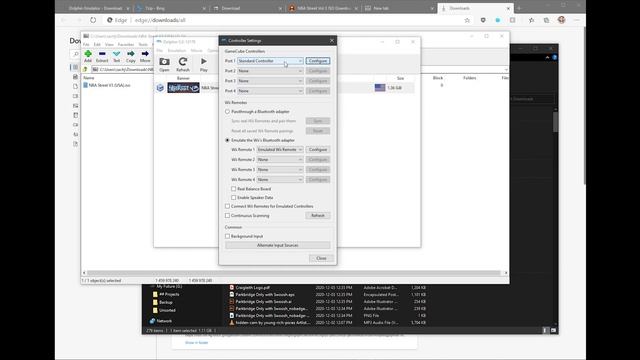Image resolution: width=640 pixels, height=360 pixels.
Task: Close the Controller Settings dialog with X
Action: [331, 40]
